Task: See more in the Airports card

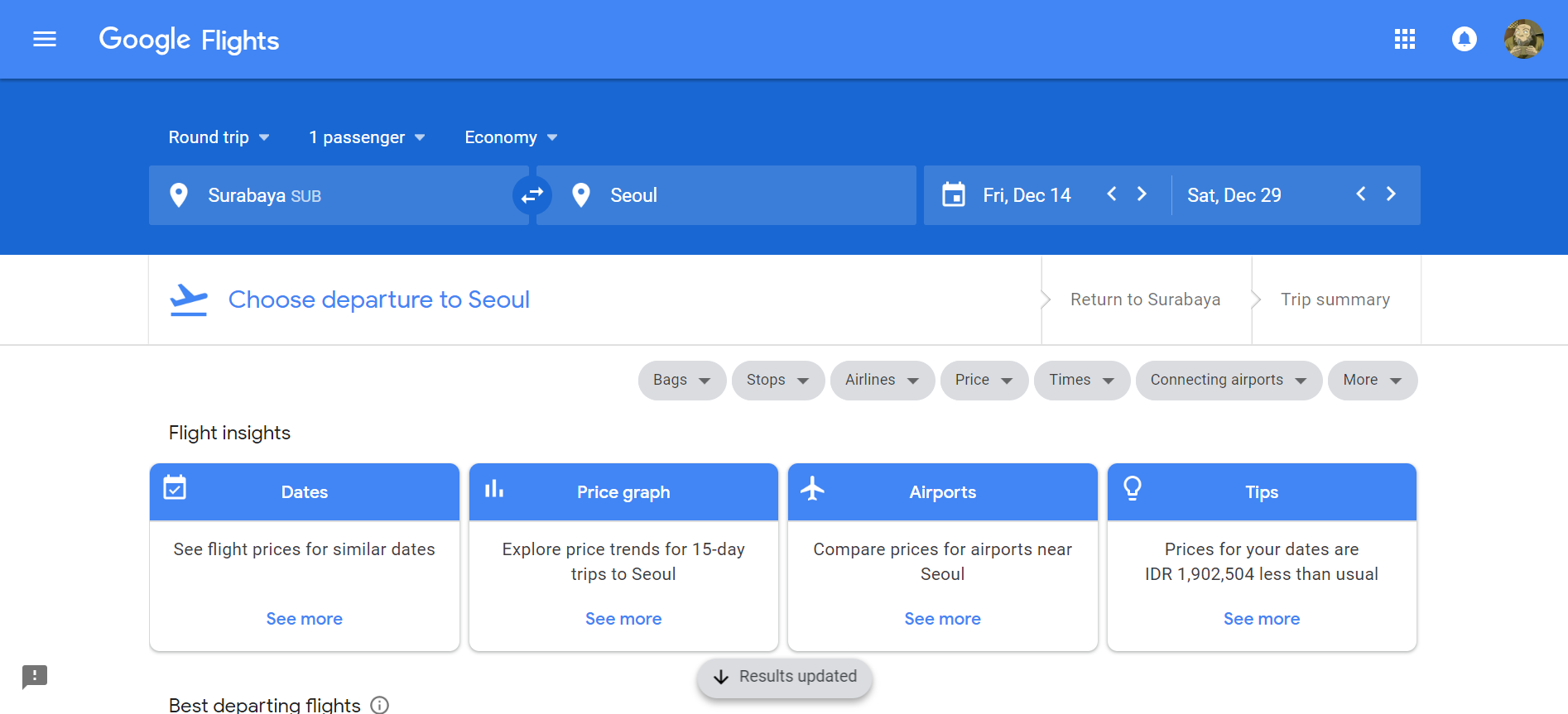Action: click(x=943, y=619)
